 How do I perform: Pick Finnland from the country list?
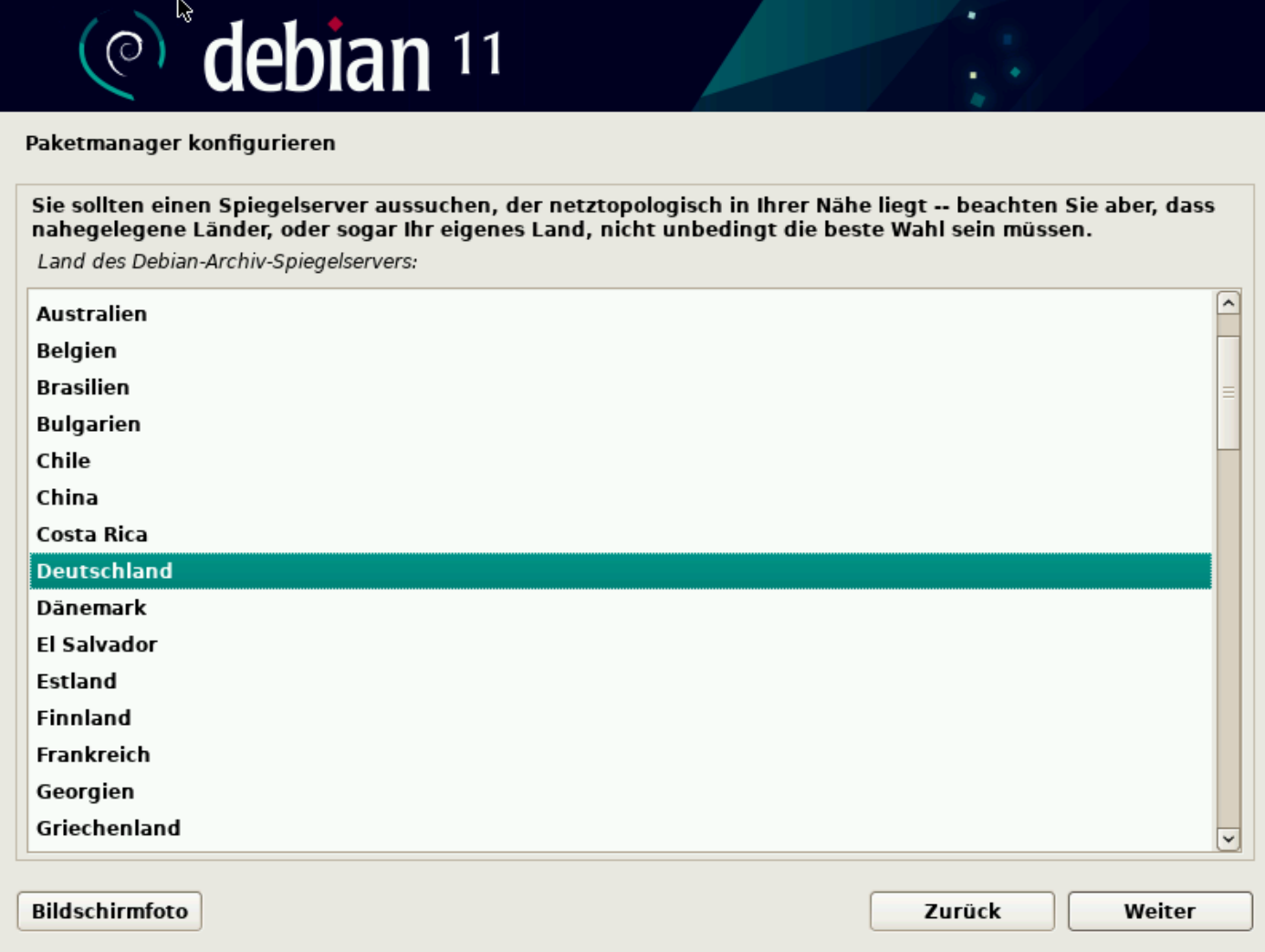621,717
